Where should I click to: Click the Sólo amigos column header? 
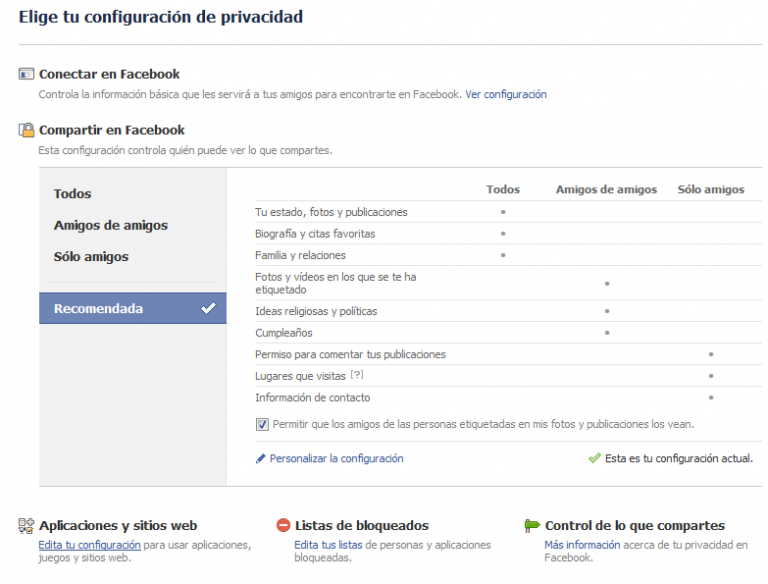coord(711,190)
